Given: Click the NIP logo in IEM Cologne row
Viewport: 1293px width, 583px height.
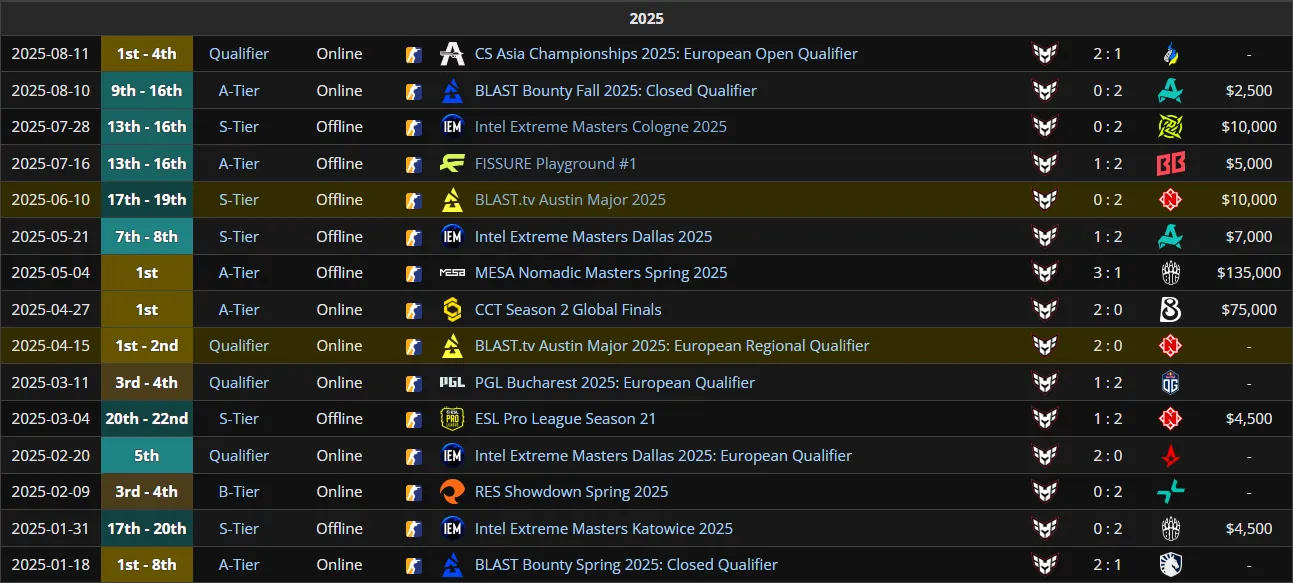Looking at the screenshot, I should [x=1170, y=127].
